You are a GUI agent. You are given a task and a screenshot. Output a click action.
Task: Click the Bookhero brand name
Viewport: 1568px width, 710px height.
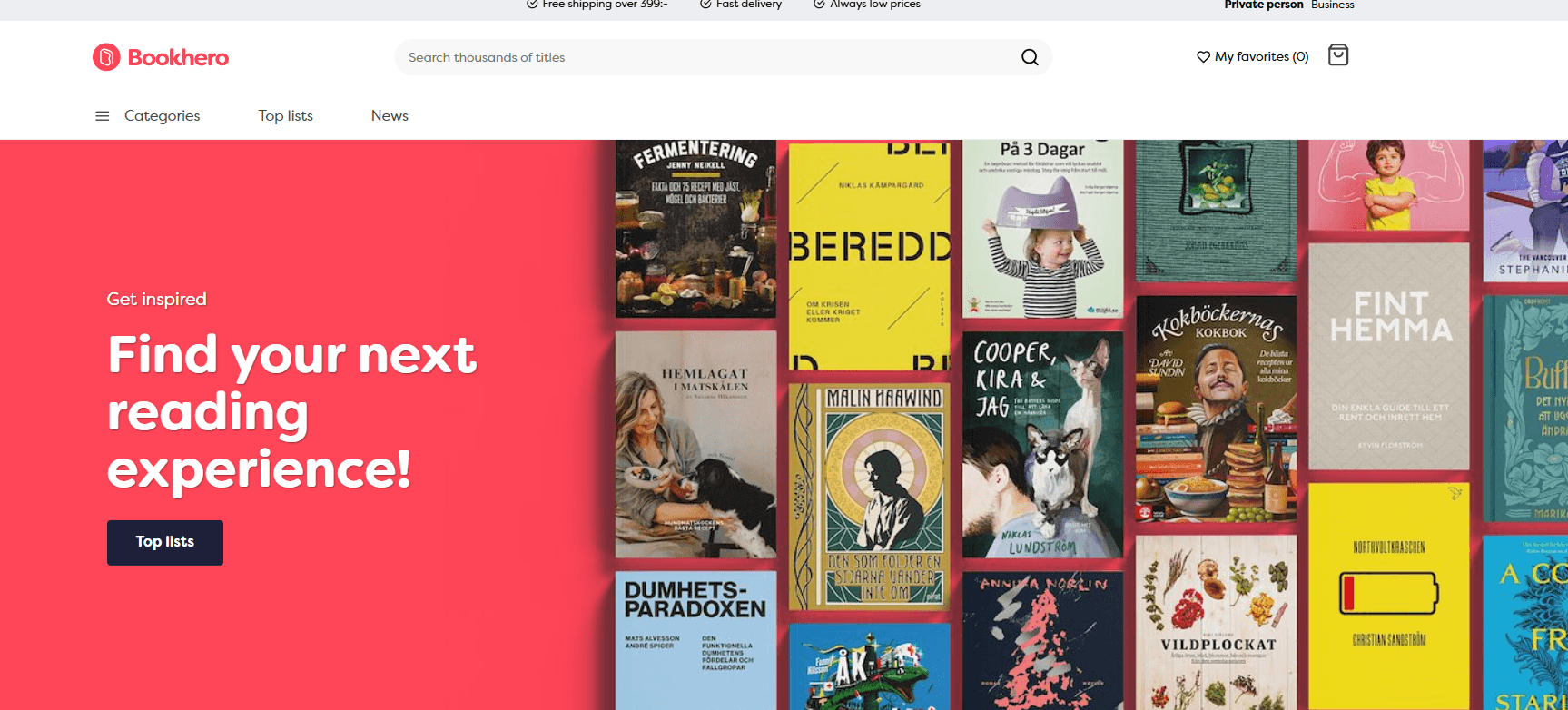pos(178,57)
